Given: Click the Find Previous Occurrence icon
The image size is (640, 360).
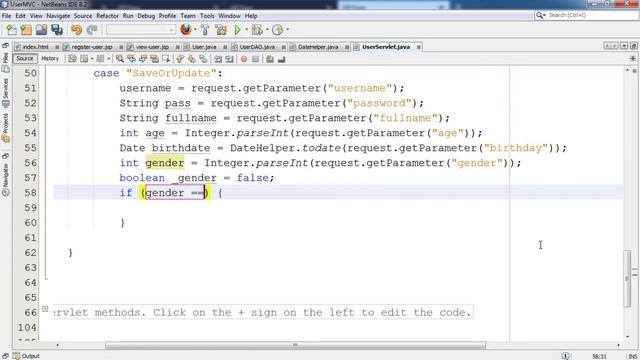Looking at the screenshot, I should coord(131,59).
